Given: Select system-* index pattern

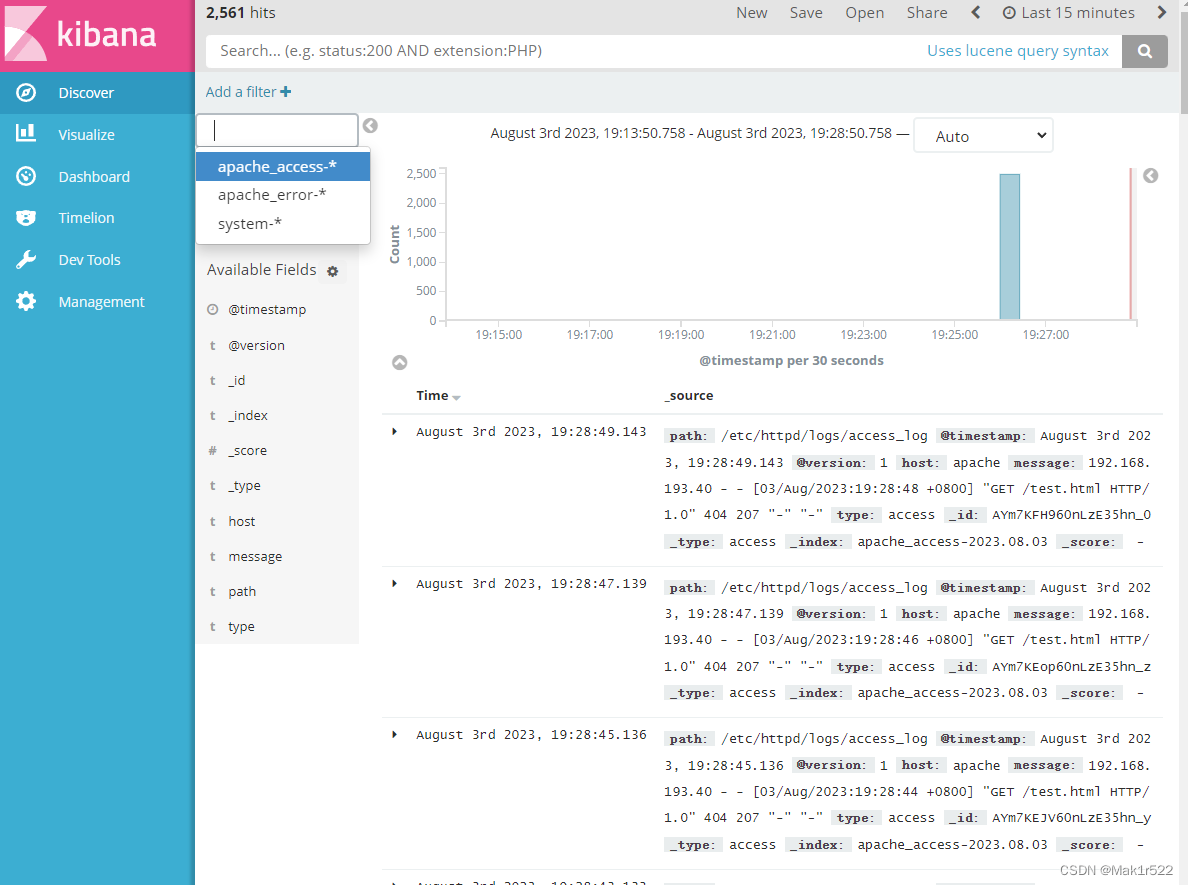Looking at the screenshot, I should 283,224.
